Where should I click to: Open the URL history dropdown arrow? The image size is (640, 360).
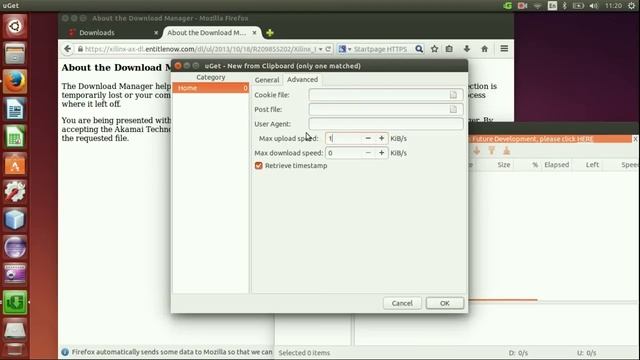coord(320,49)
